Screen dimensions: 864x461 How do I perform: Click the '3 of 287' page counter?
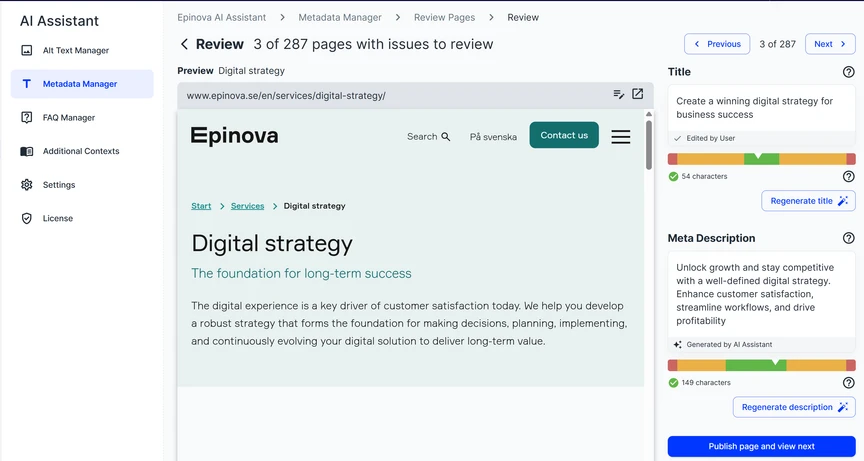pyautogui.click(x=777, y=44)
